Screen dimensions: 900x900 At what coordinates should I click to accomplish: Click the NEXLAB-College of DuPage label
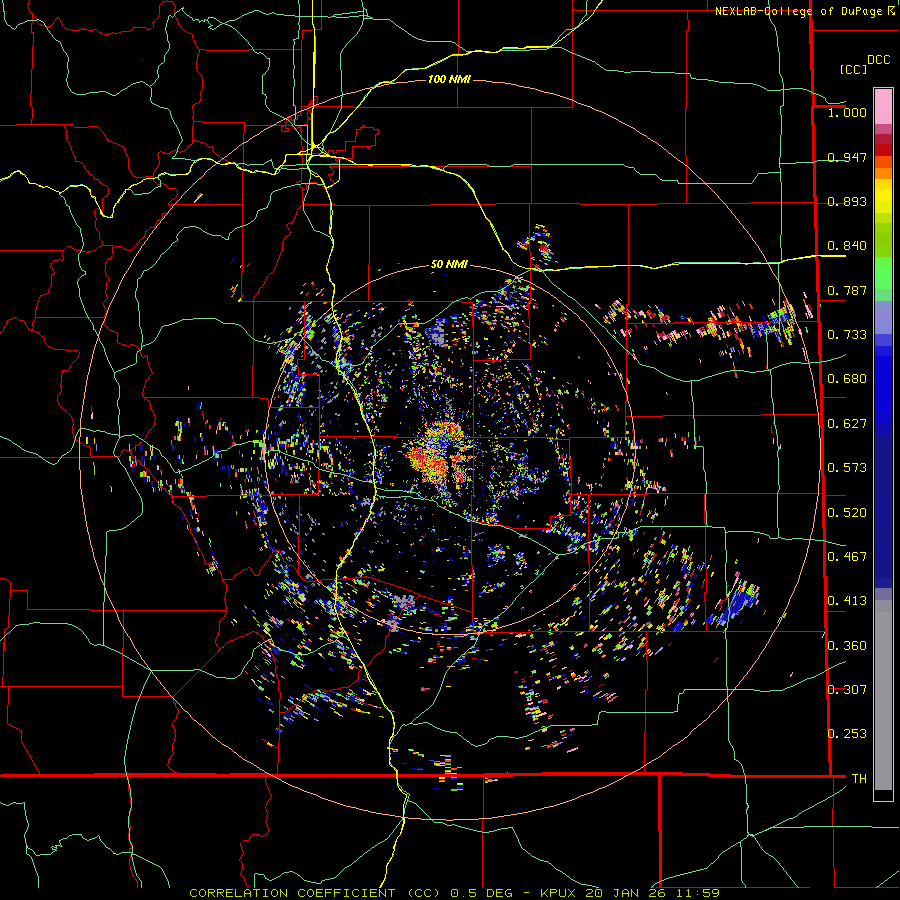click(x=799, y=11)
